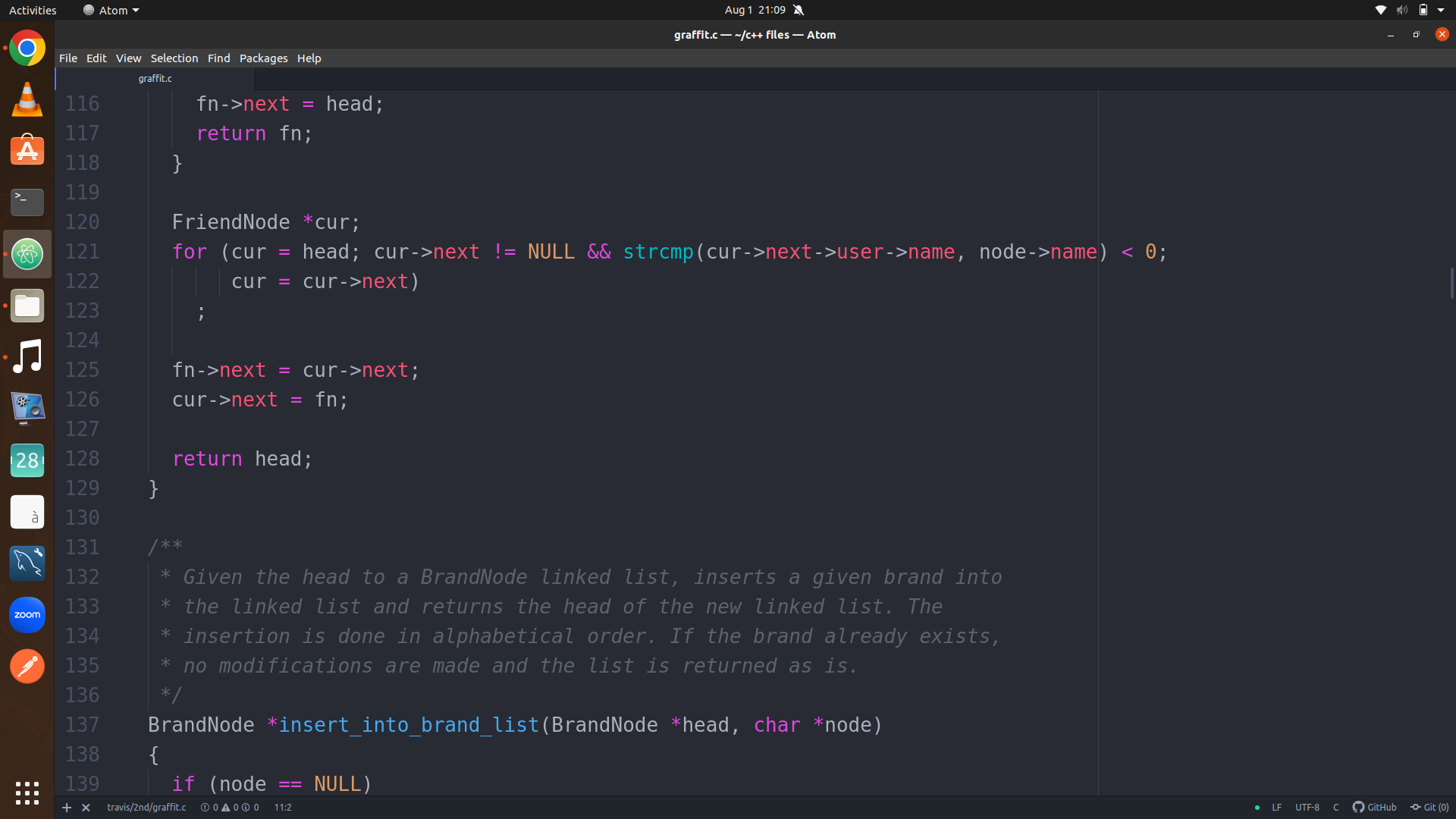
Task: Change the UTF-8 encoding setting
Action: 1307,808
